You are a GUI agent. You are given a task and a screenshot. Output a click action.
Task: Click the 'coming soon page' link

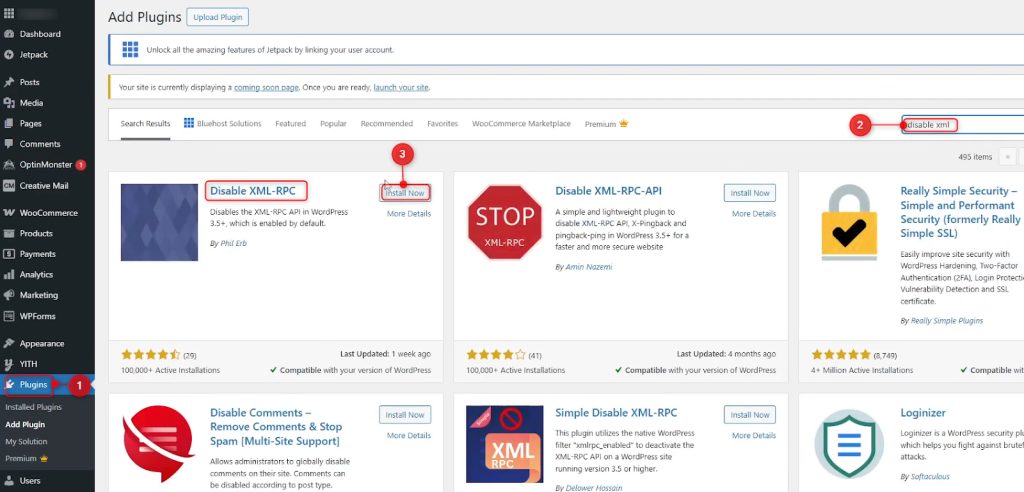tap(266, 87)
